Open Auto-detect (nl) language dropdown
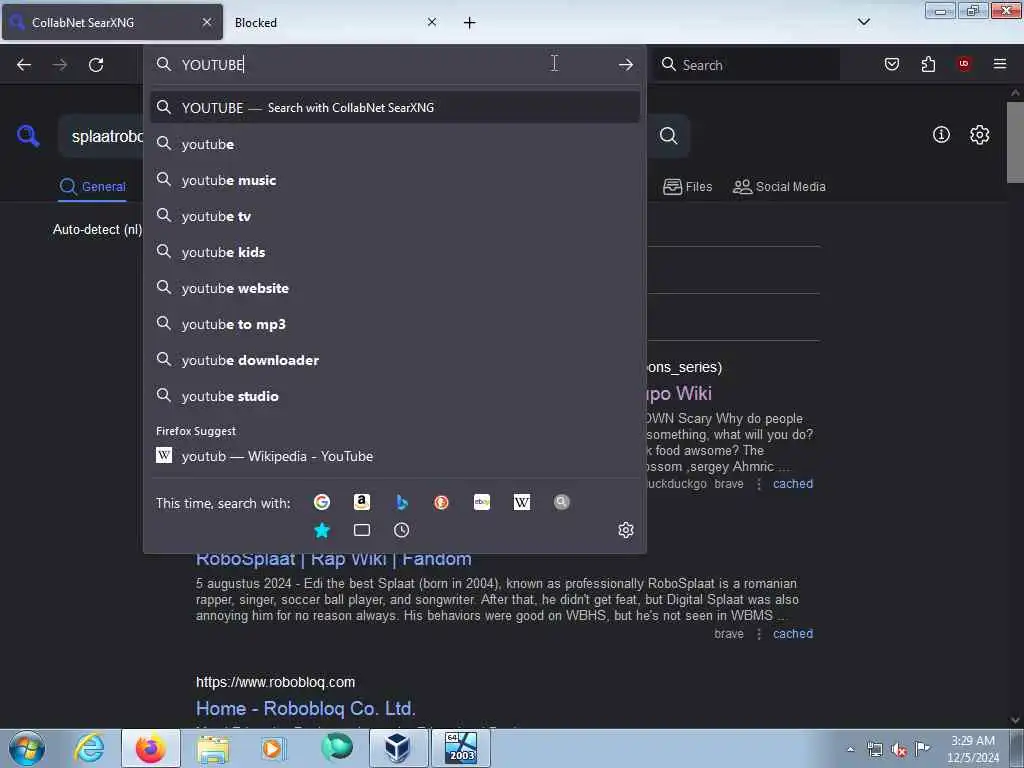The width and height of the screenshot is (1024, 768). (x=97, y=229)
